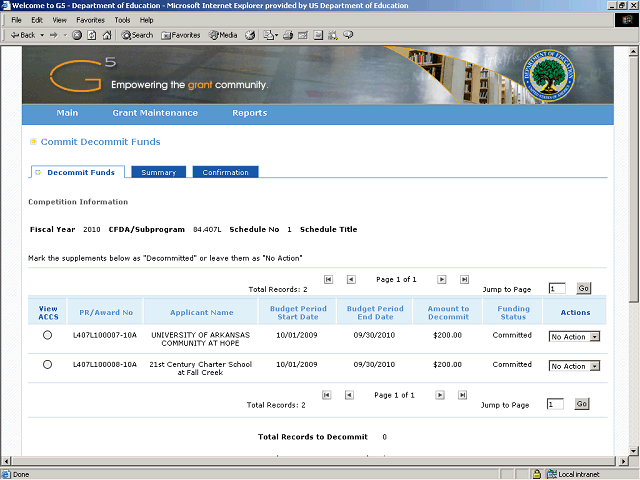Open Actions dropdown for 21st Century Charter School

pyautogui.click(x=574, y=366)
